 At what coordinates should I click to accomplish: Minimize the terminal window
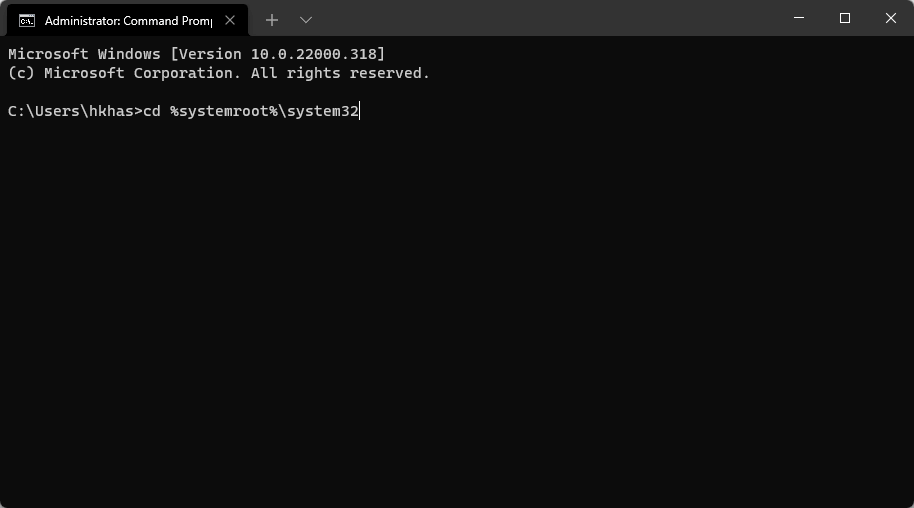[x=799, y=18]
